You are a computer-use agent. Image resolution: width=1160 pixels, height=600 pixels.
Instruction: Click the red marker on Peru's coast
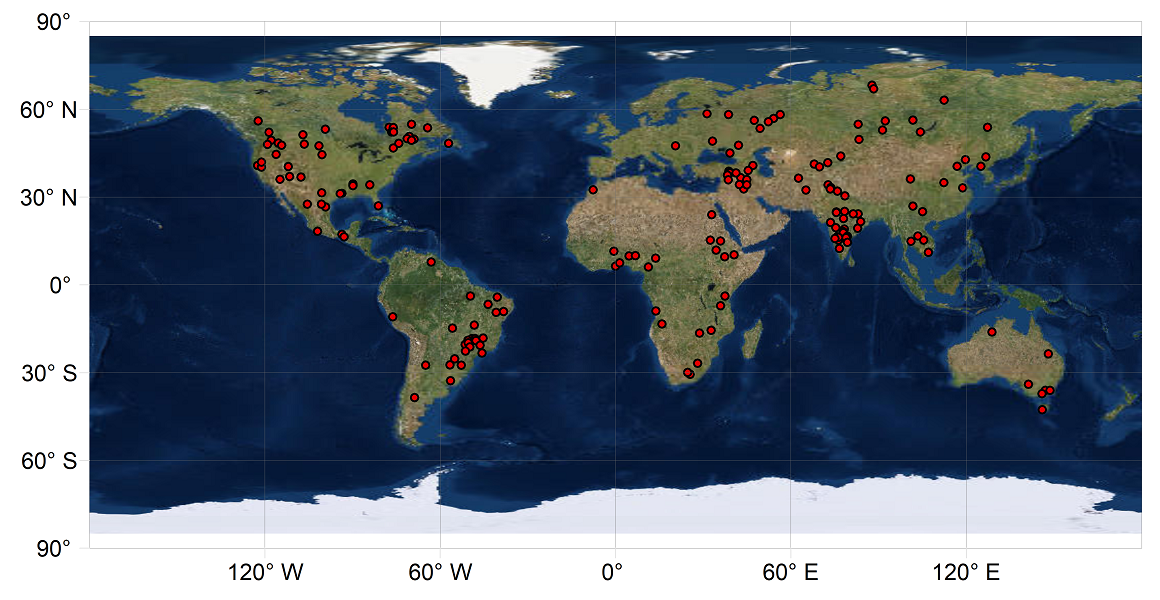point(393,317)
